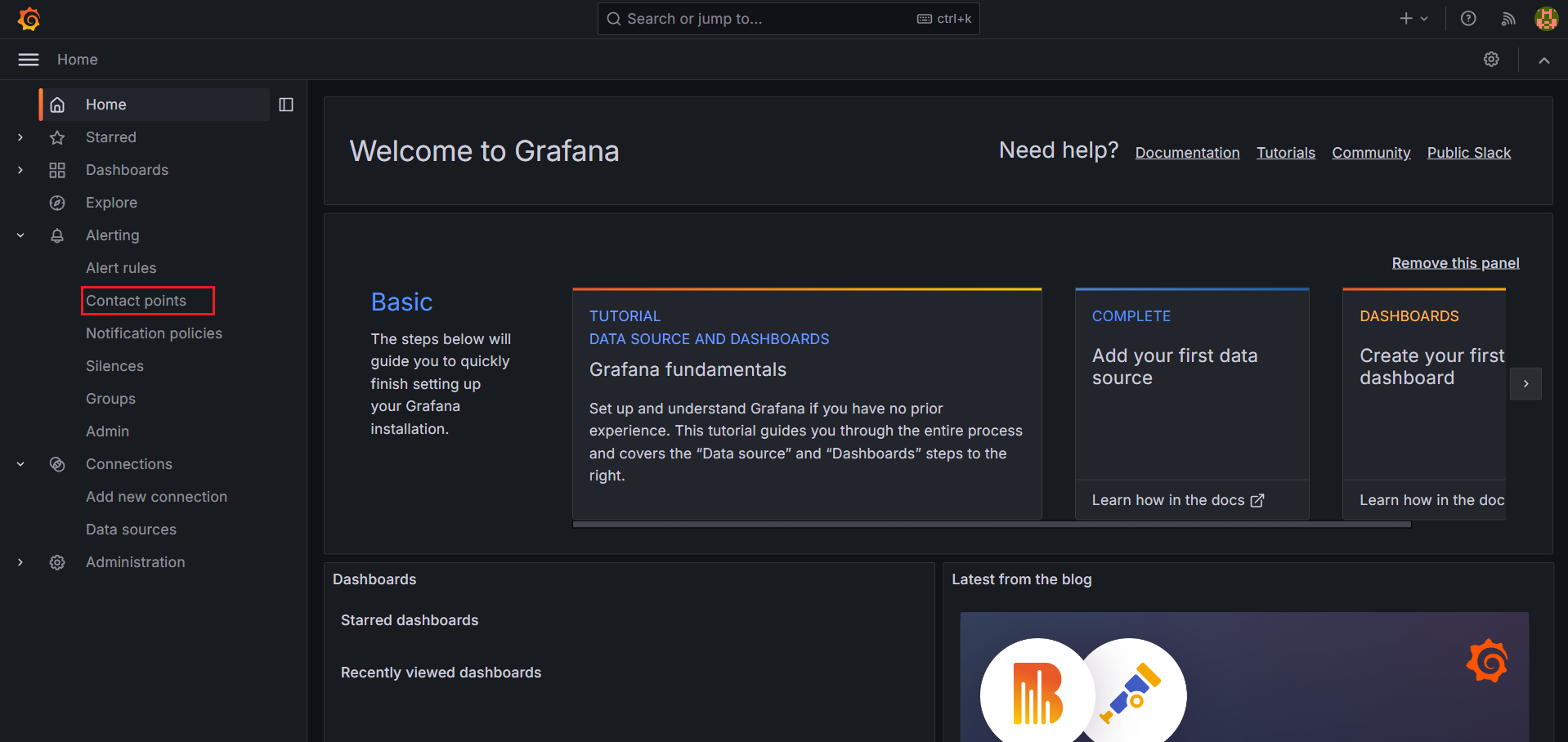Expand the Dashboards section

[x=20, y=169]
